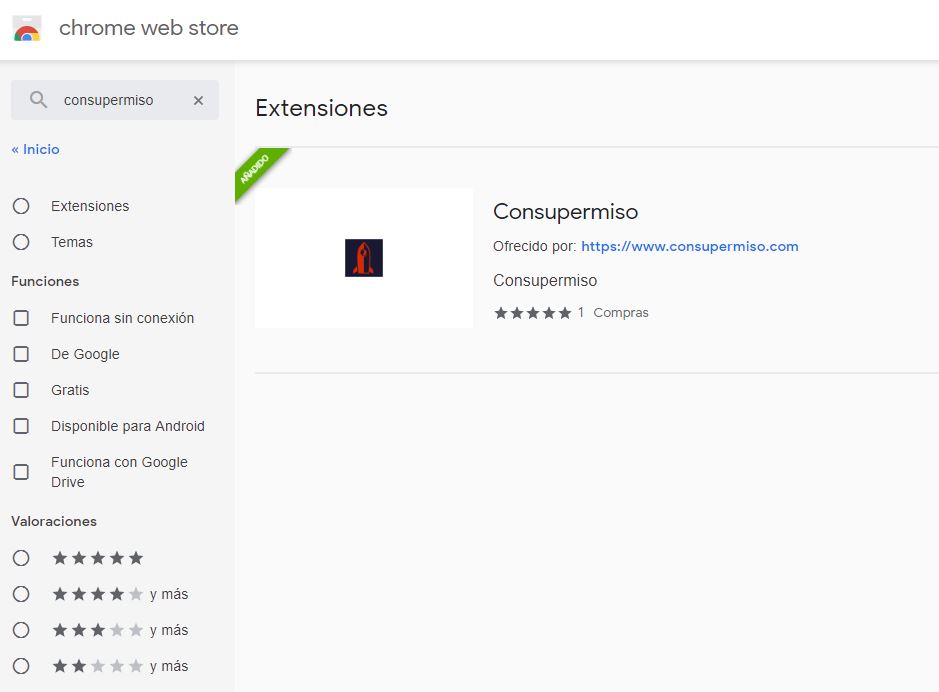This screenshot has width=939, height=692.
Task: Check Funciona con Google Drive
Action: pos(21,472)
